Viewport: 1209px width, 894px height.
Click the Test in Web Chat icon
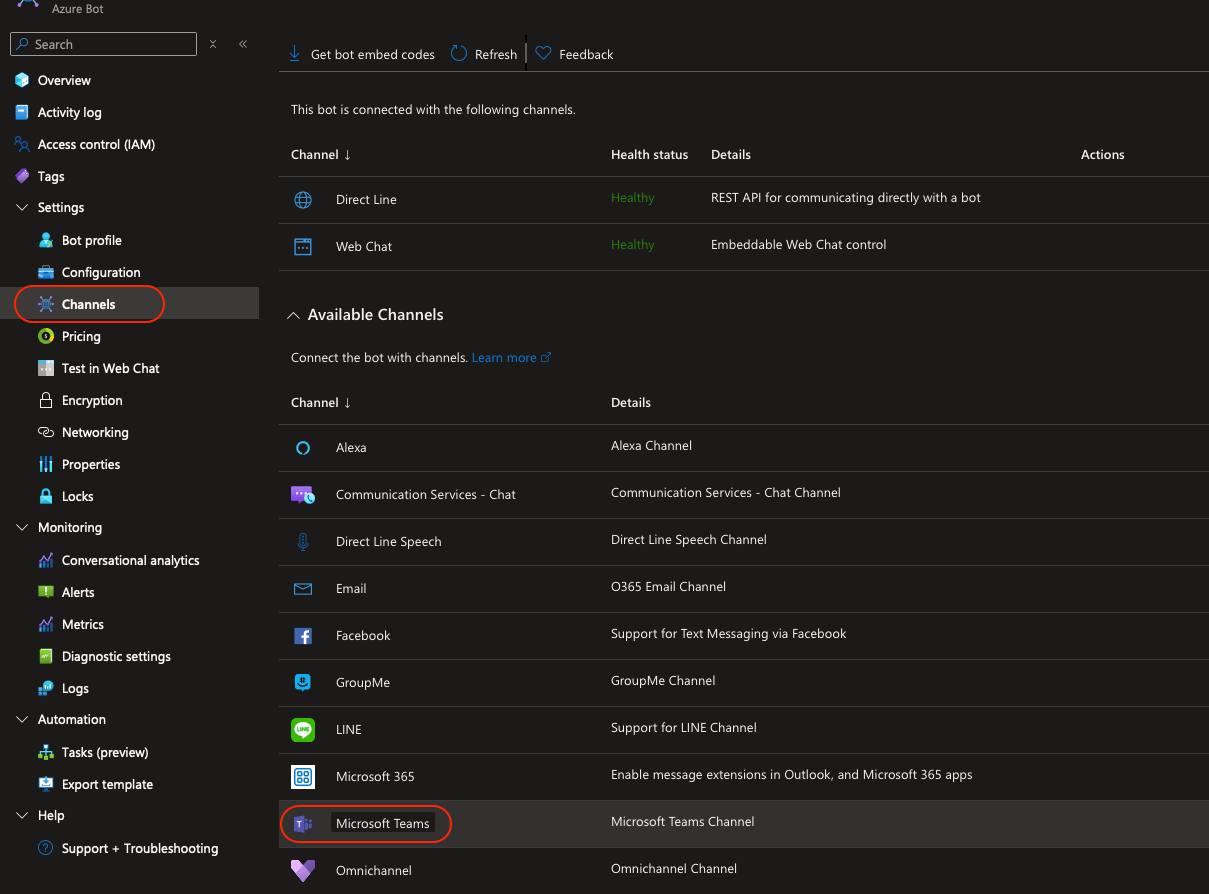pyautogui.click(x=46, y=368)
